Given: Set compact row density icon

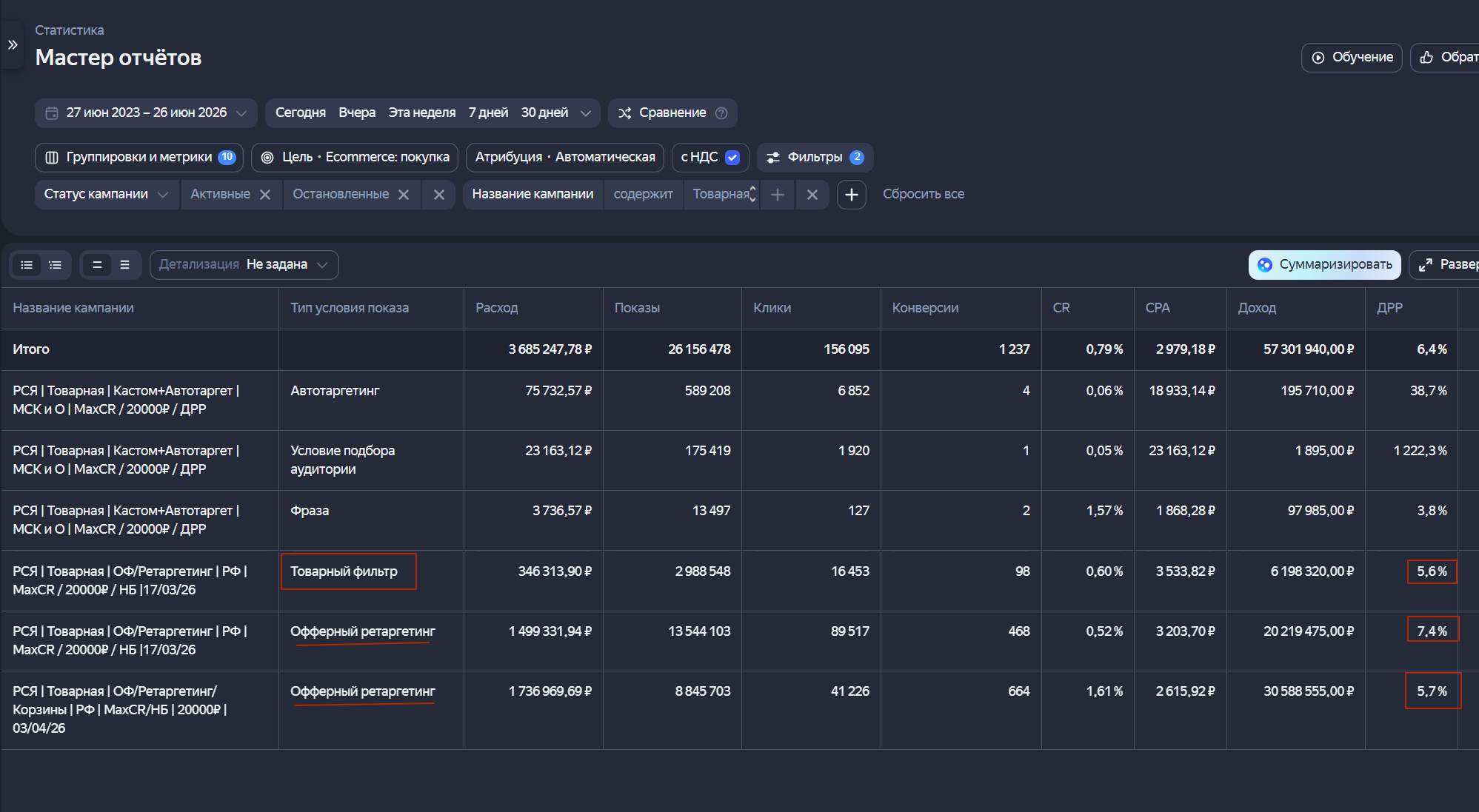Looking at the screenshot, I should (97, 265).
